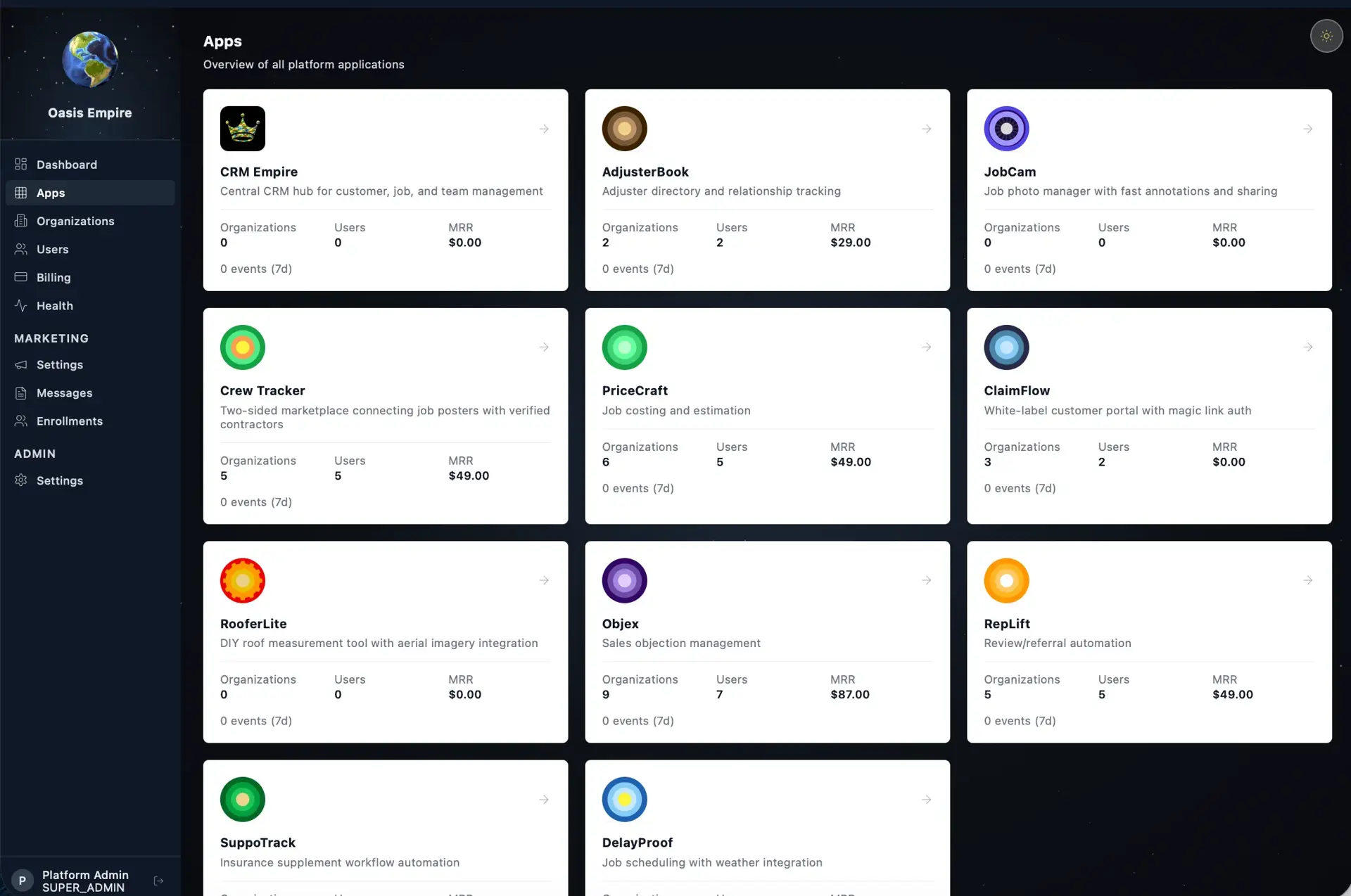Open PriceCraft via its arrow

tap(927, 347)
